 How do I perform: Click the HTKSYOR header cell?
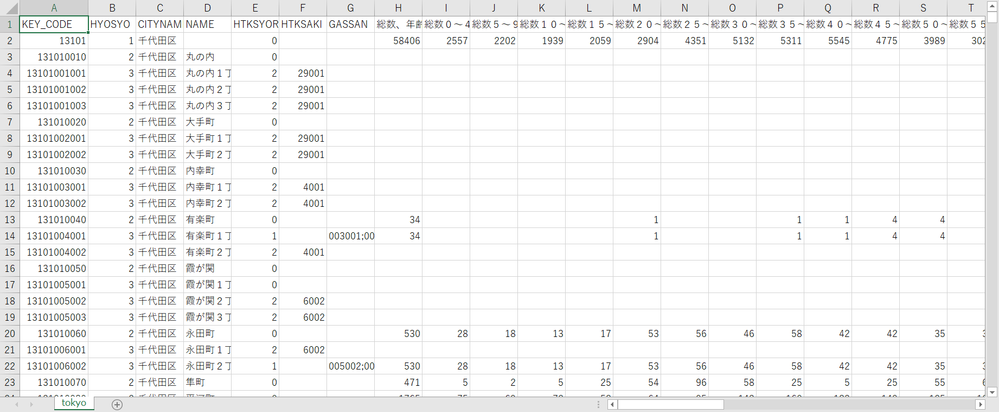click(255, 24)
